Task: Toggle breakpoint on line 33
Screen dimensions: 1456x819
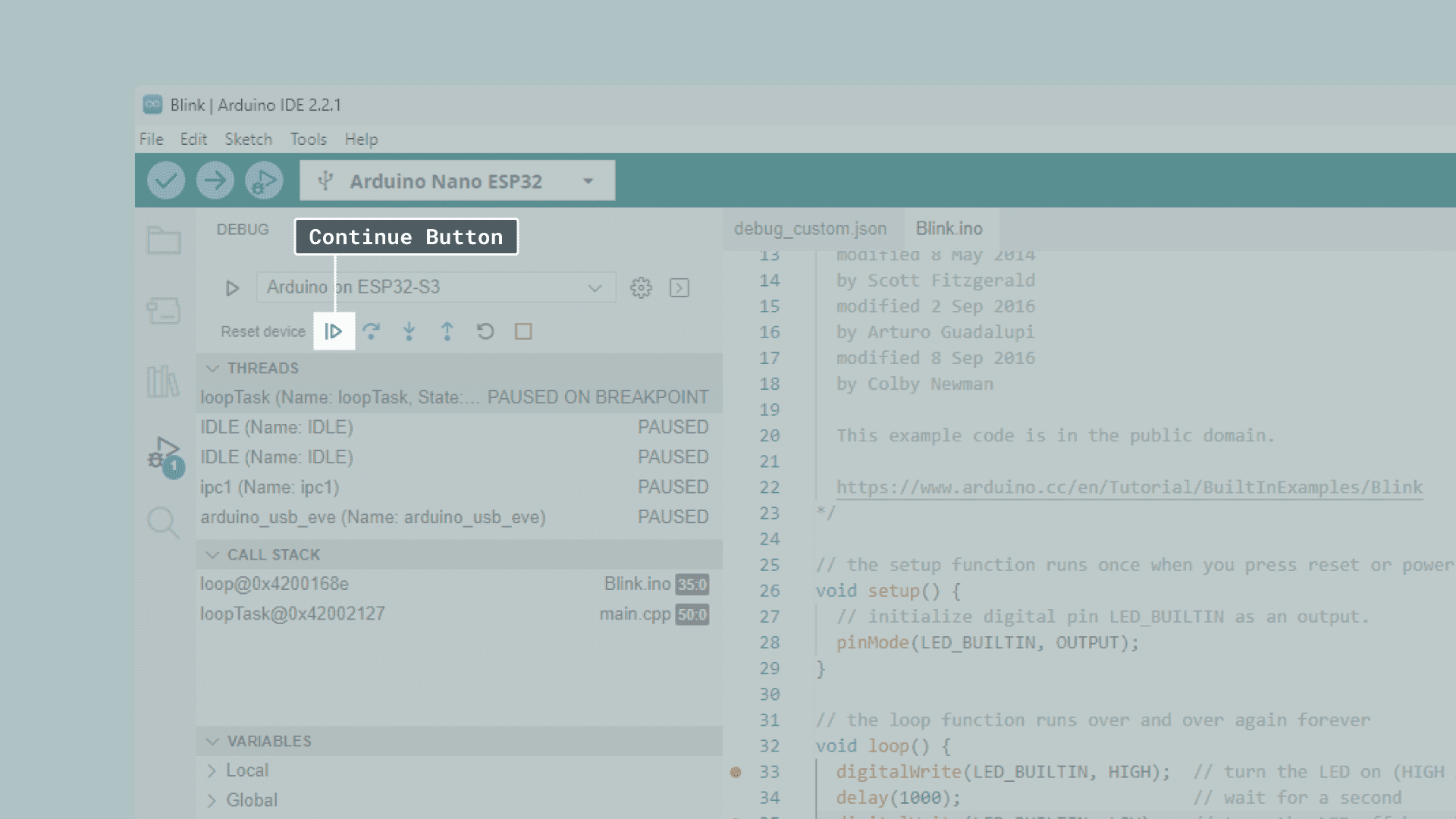Action: pyautogui.click(x=736, y=772)
